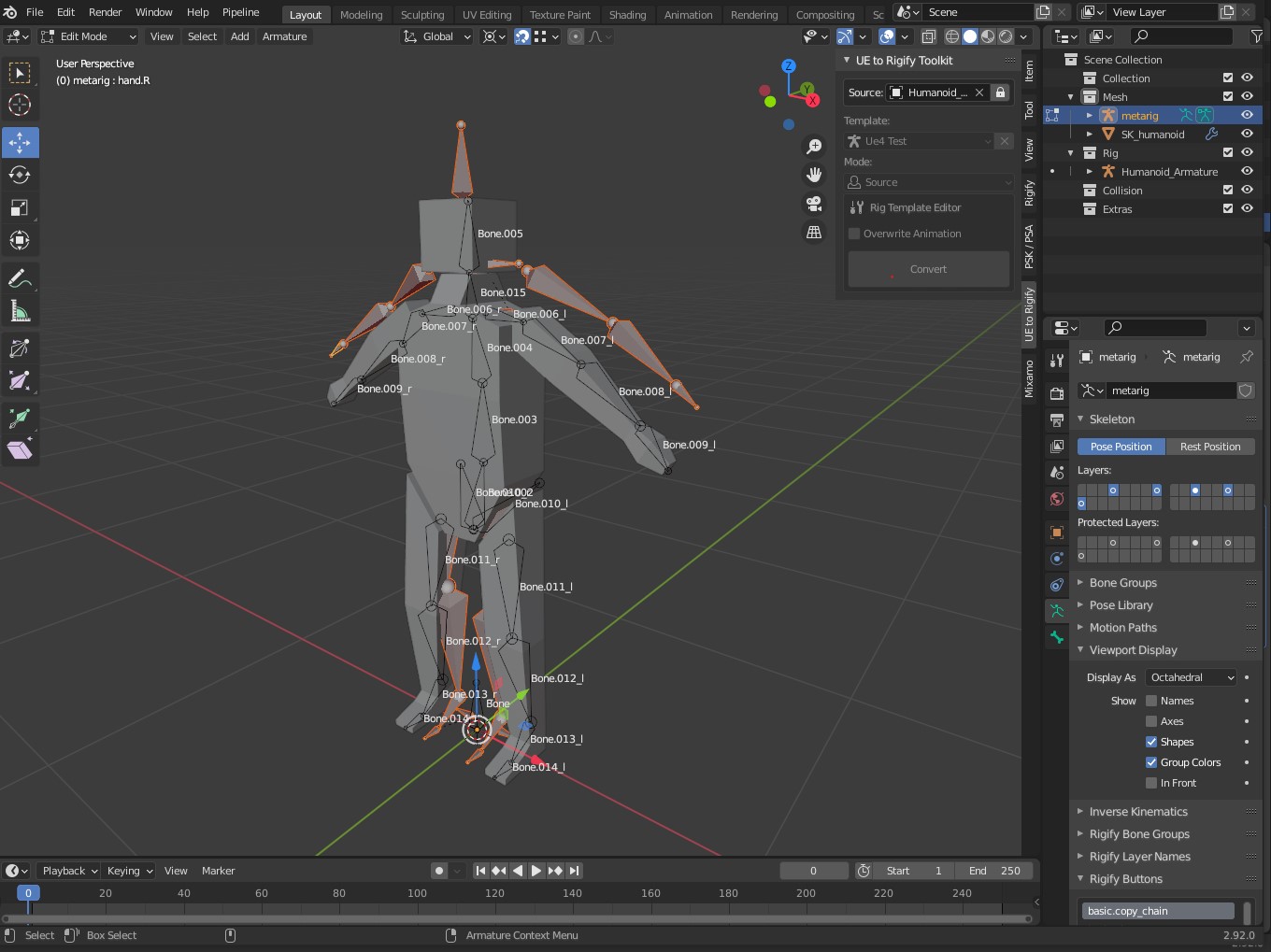Switch armature to Rest Position
The width and height of the screenshot is (1271, 952).
[x=1210, y=446]
